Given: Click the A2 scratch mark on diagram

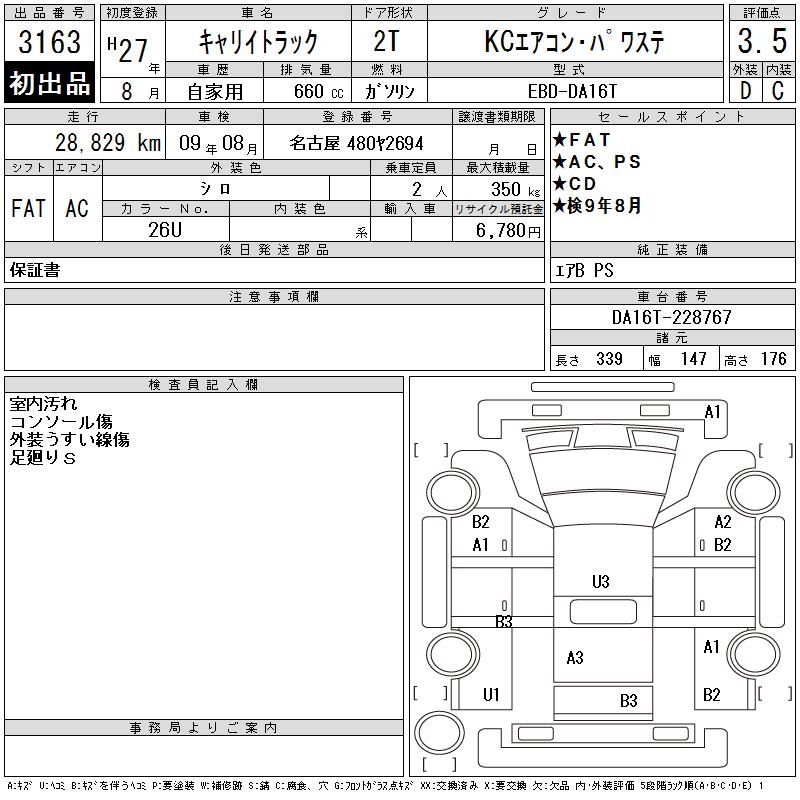Looking at the screenshot, I should (x=722, y=522).
